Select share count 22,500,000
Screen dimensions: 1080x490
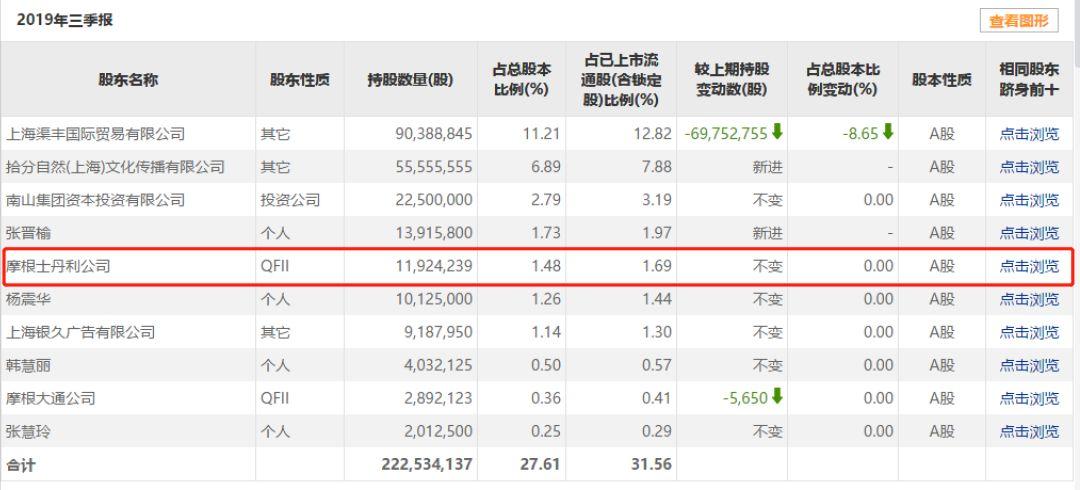[x=434, y=200]
